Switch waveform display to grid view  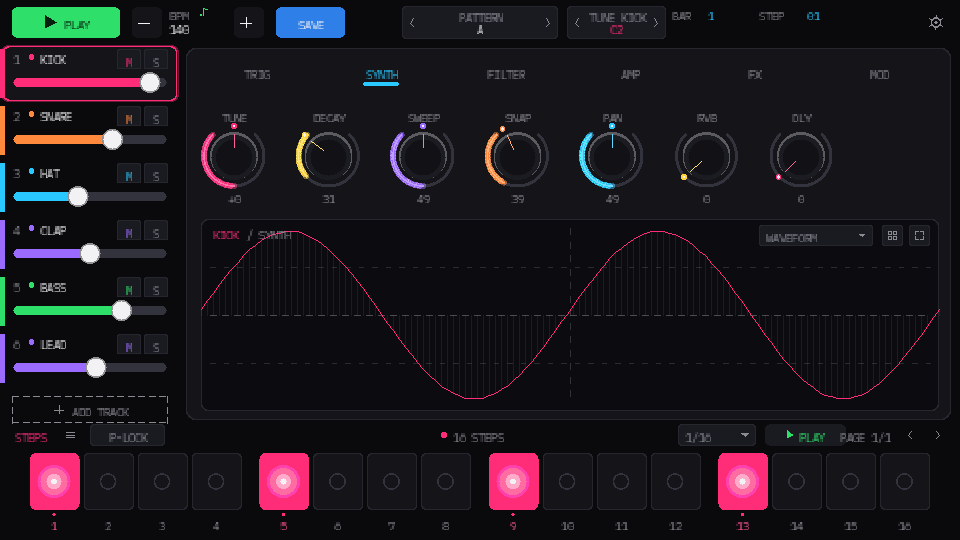pyautogui.click(x=892, y=236)
